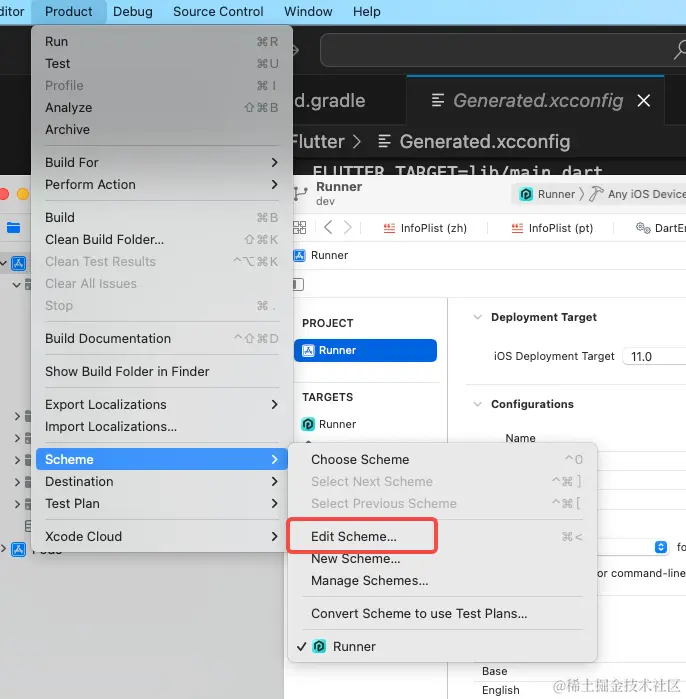The width and height of the screenshot is (686, 699).
Task: Click the English localization row
Action: 501,690
